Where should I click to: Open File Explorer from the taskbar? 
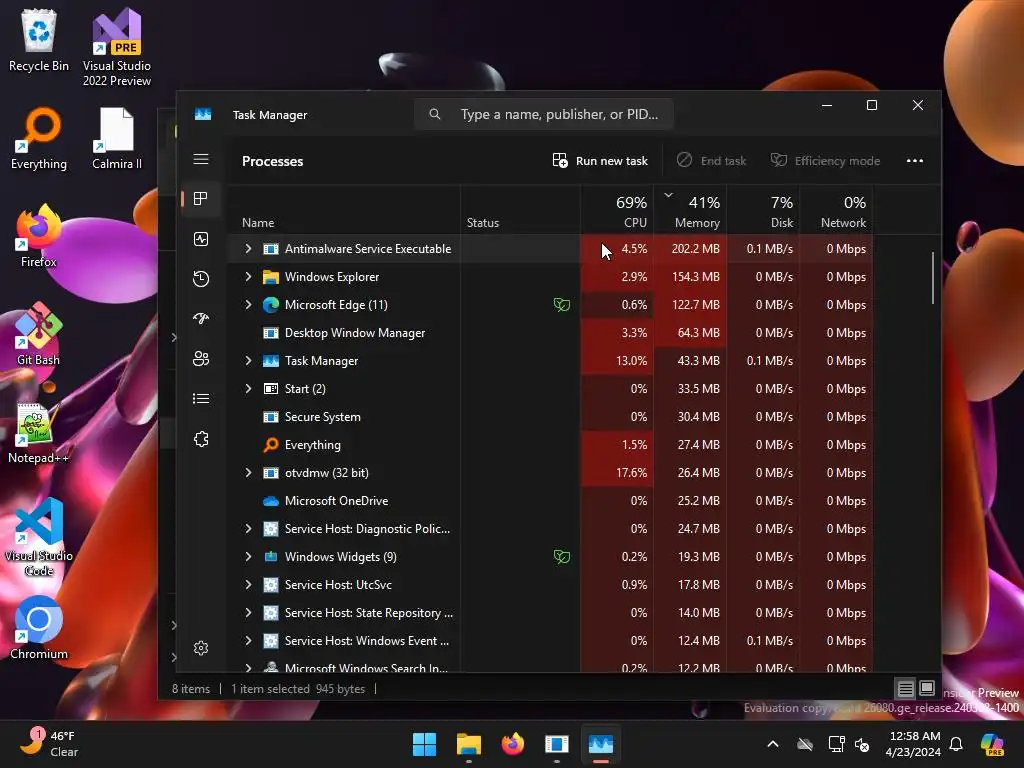click(x=468, y=744)
